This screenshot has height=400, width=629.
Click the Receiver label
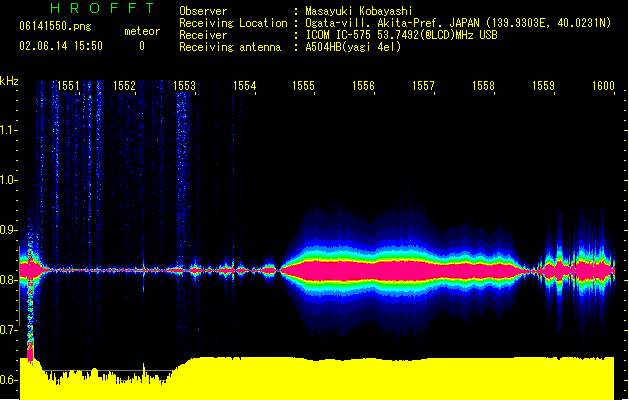pyautogui.click(x=203, y=35)
